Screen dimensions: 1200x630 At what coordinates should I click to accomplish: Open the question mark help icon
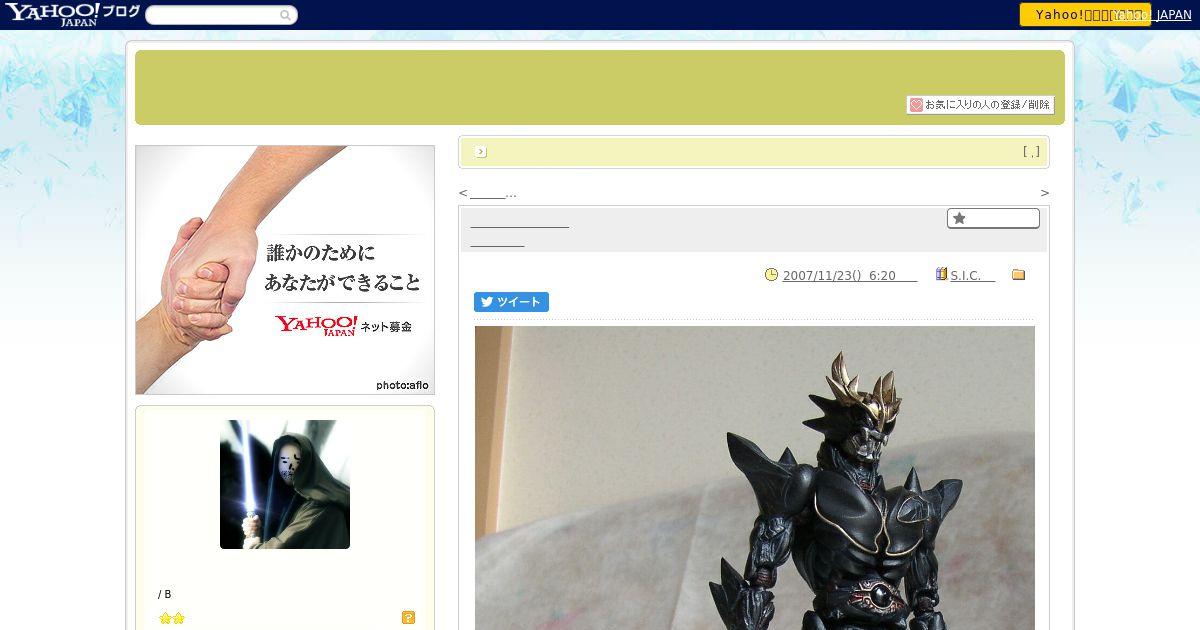click(x=408, y=618)
